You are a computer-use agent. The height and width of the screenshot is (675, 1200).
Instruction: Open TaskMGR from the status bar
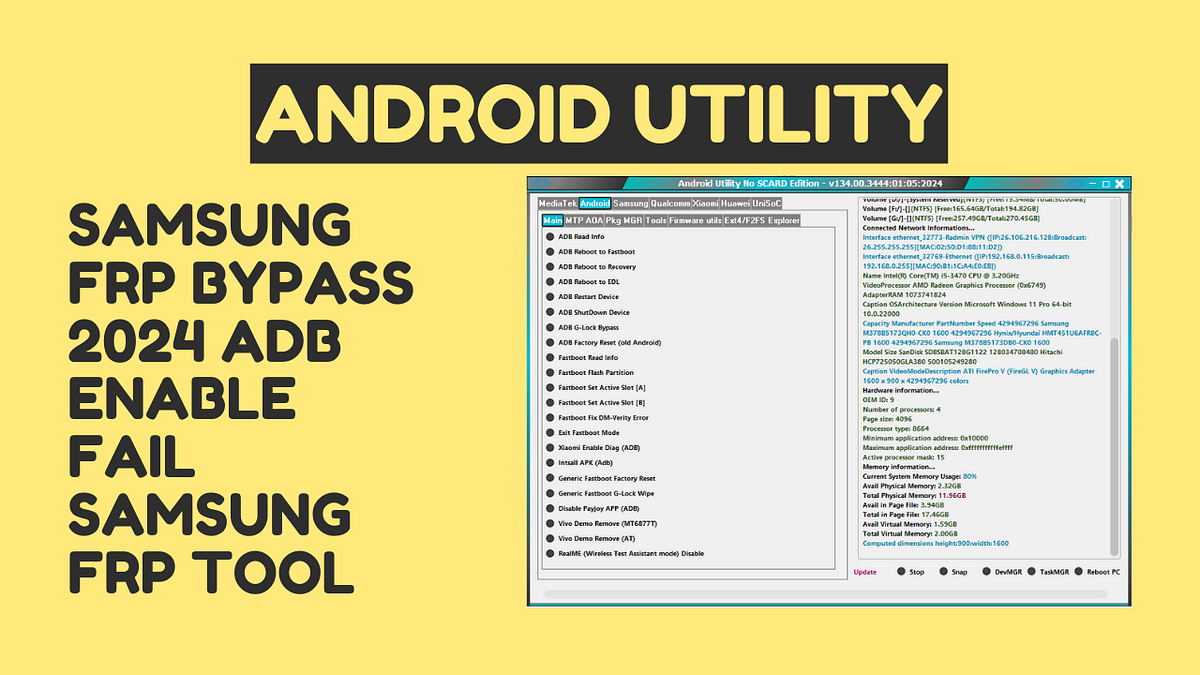(1052, 571)
